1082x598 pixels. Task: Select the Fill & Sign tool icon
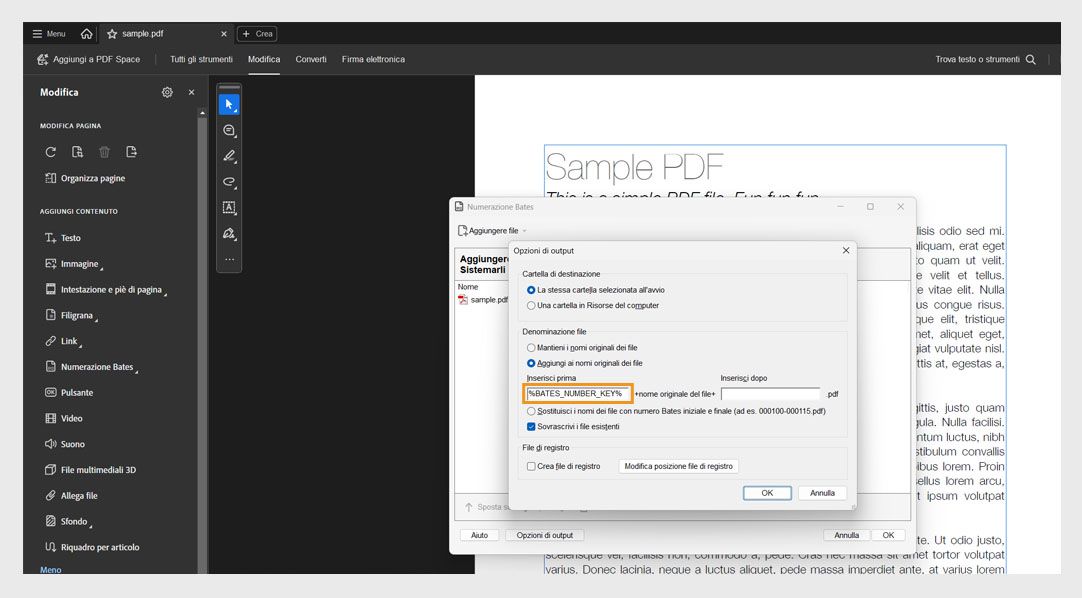coord(229,233)
